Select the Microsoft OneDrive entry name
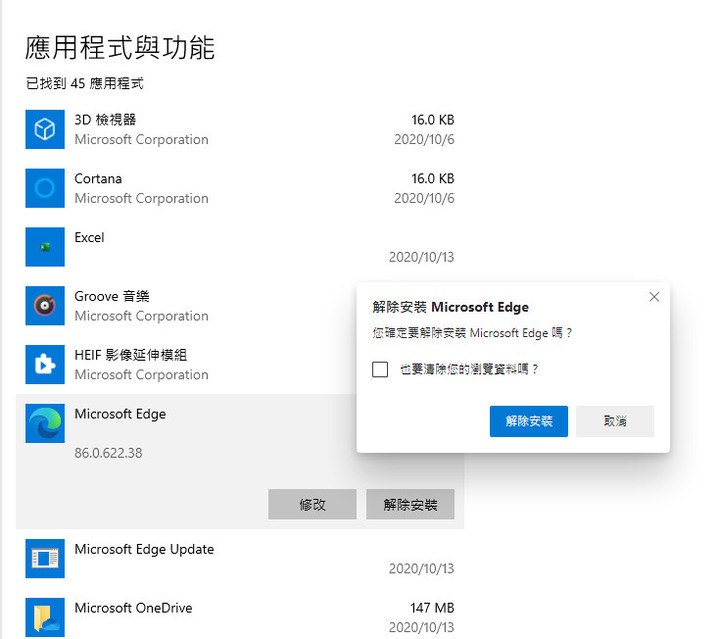 click(134, 608)
